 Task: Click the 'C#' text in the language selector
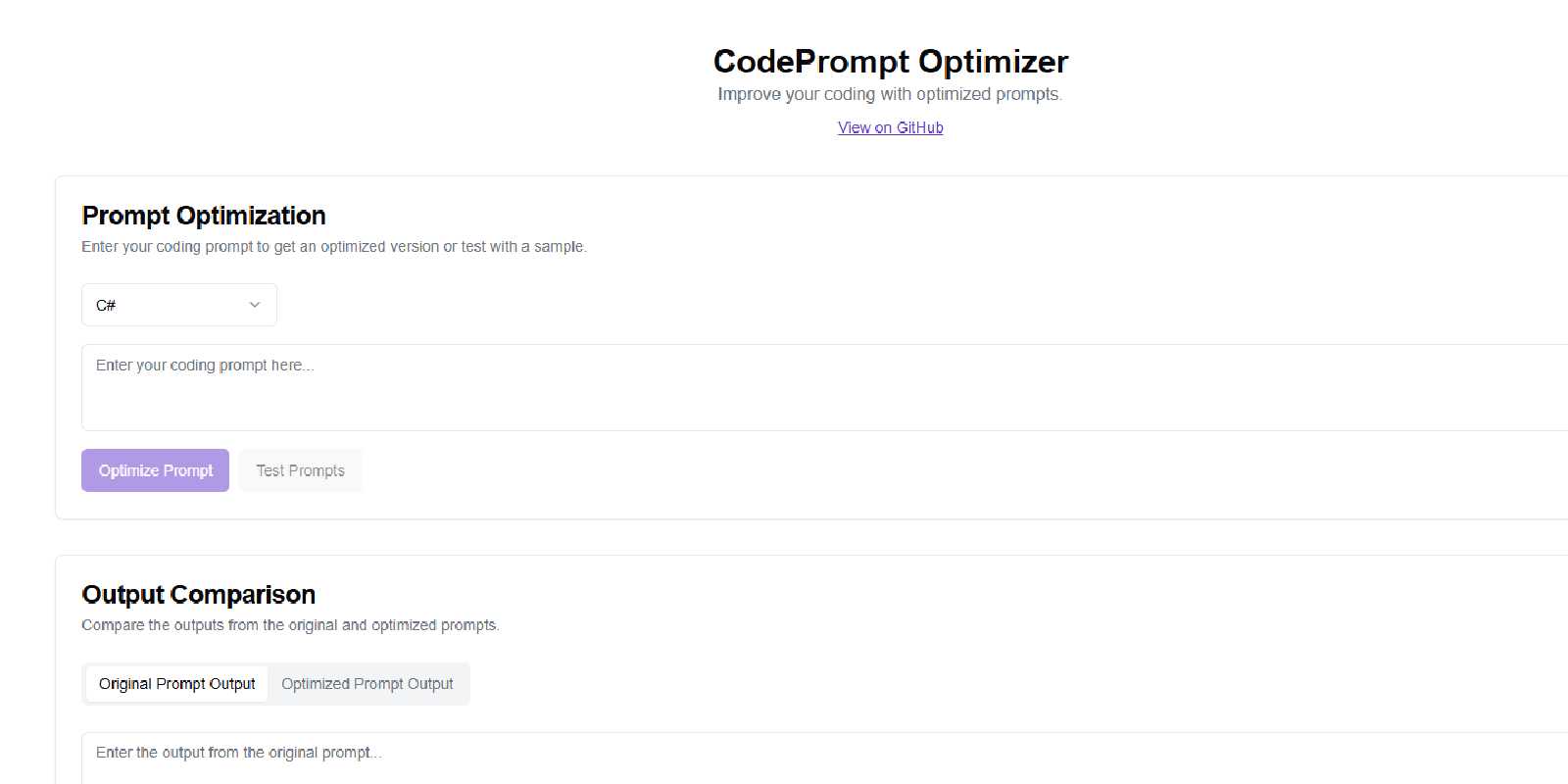click(106, 306)
